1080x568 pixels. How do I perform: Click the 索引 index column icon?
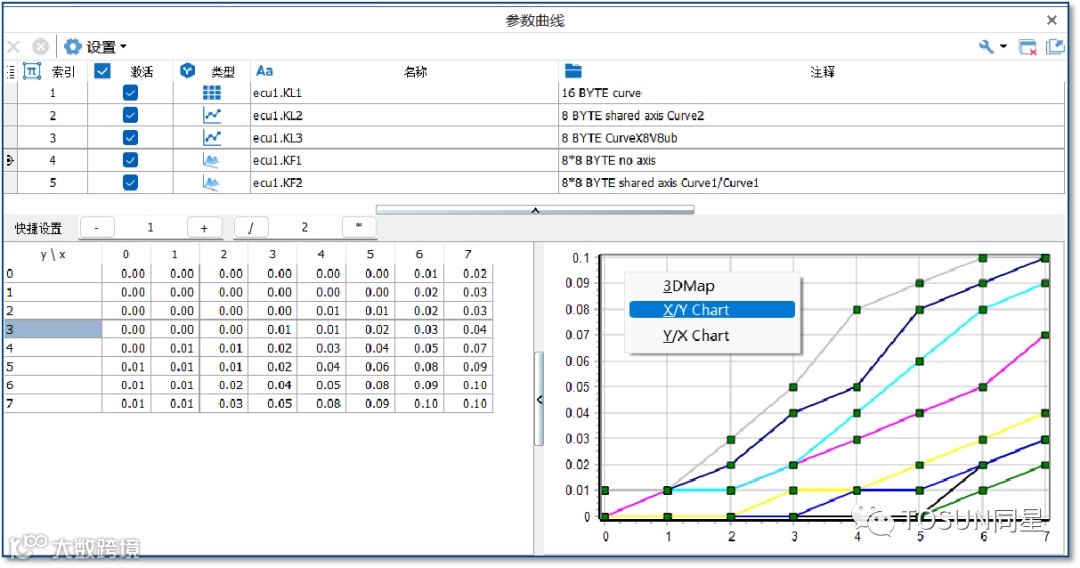tap(32, 71)
